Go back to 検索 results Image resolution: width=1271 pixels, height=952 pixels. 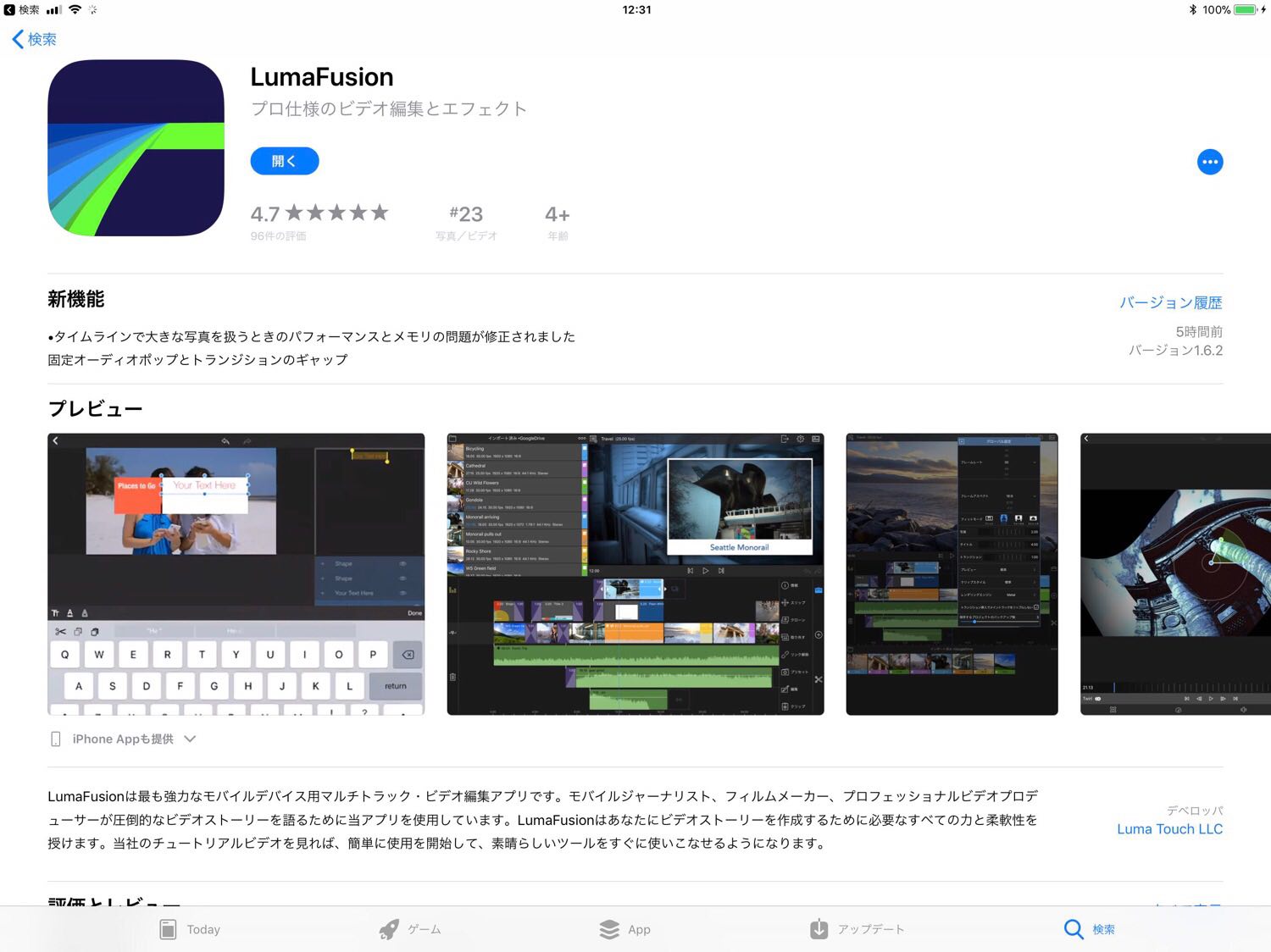35,39
